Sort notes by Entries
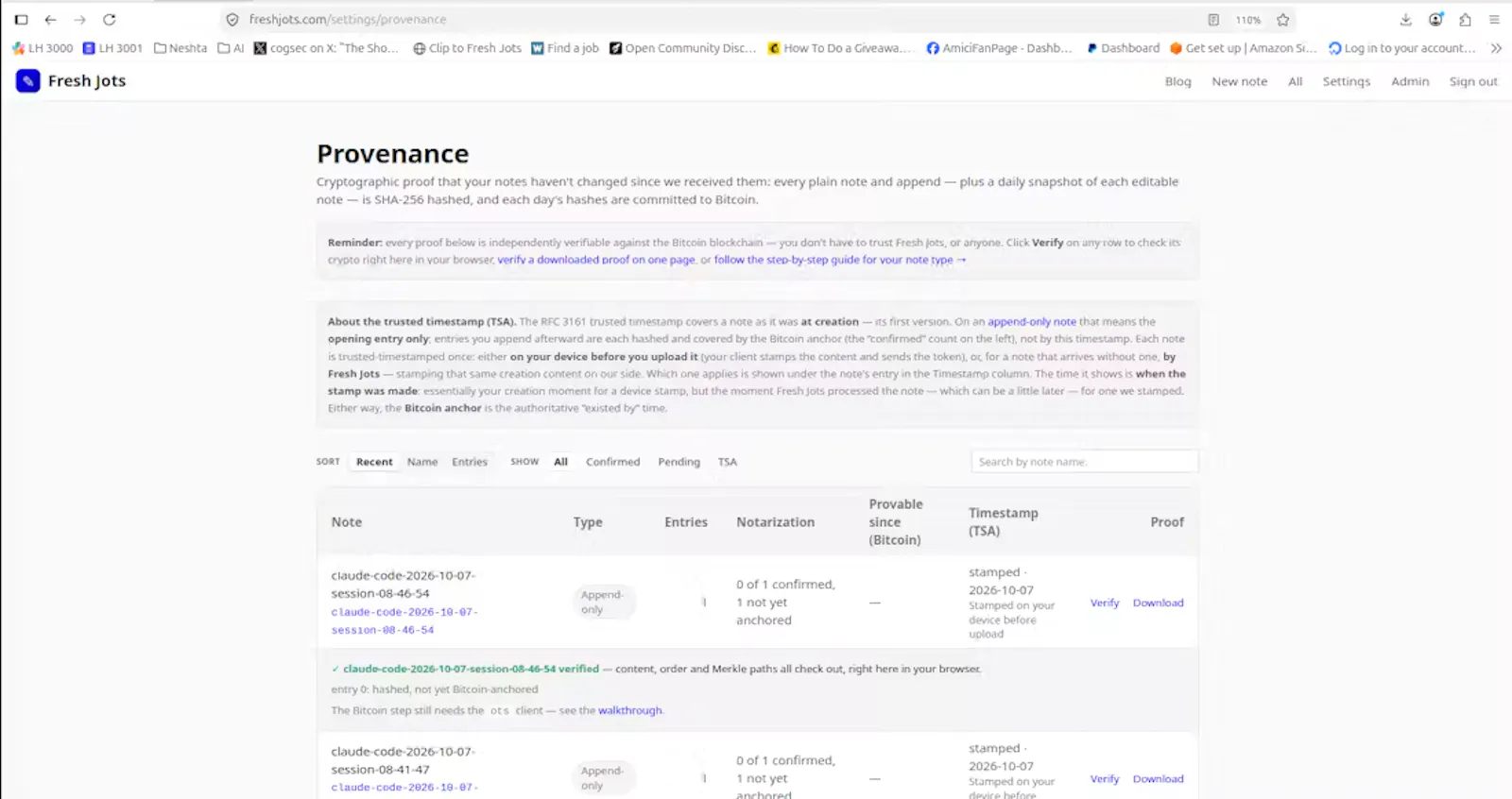Screen dimensions: 1512x799 click(x=470, y=462)
